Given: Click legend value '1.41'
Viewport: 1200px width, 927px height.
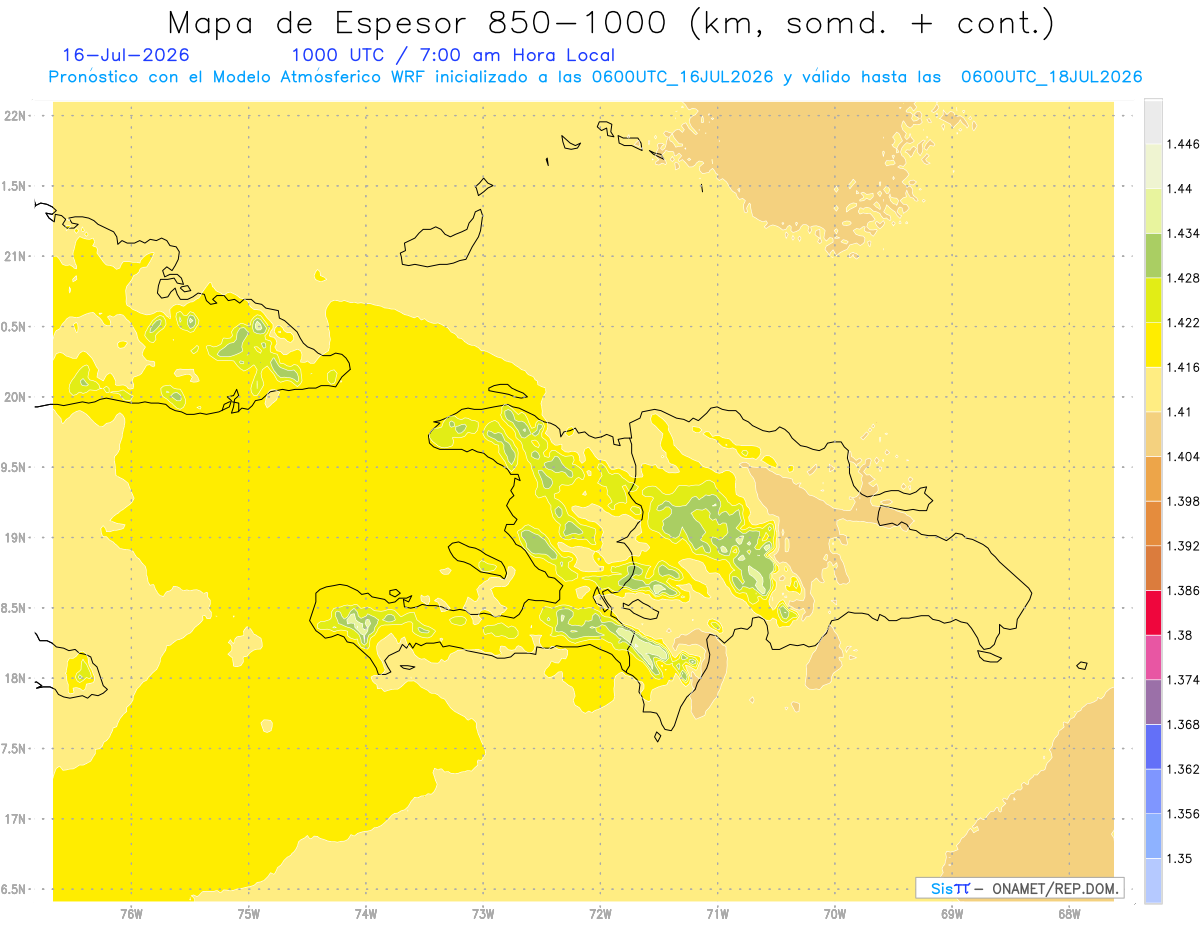Looking at the screenshot, I should click(1180, 412).
